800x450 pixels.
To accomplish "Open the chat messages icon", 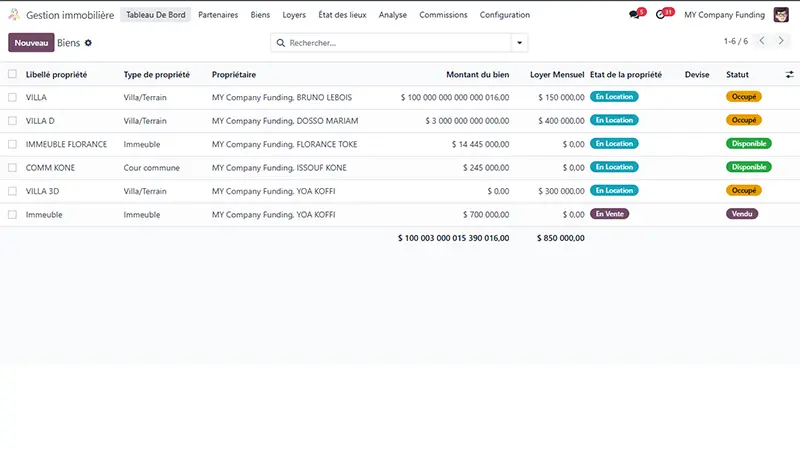I will pyautogui.click(x=634, y=15).
